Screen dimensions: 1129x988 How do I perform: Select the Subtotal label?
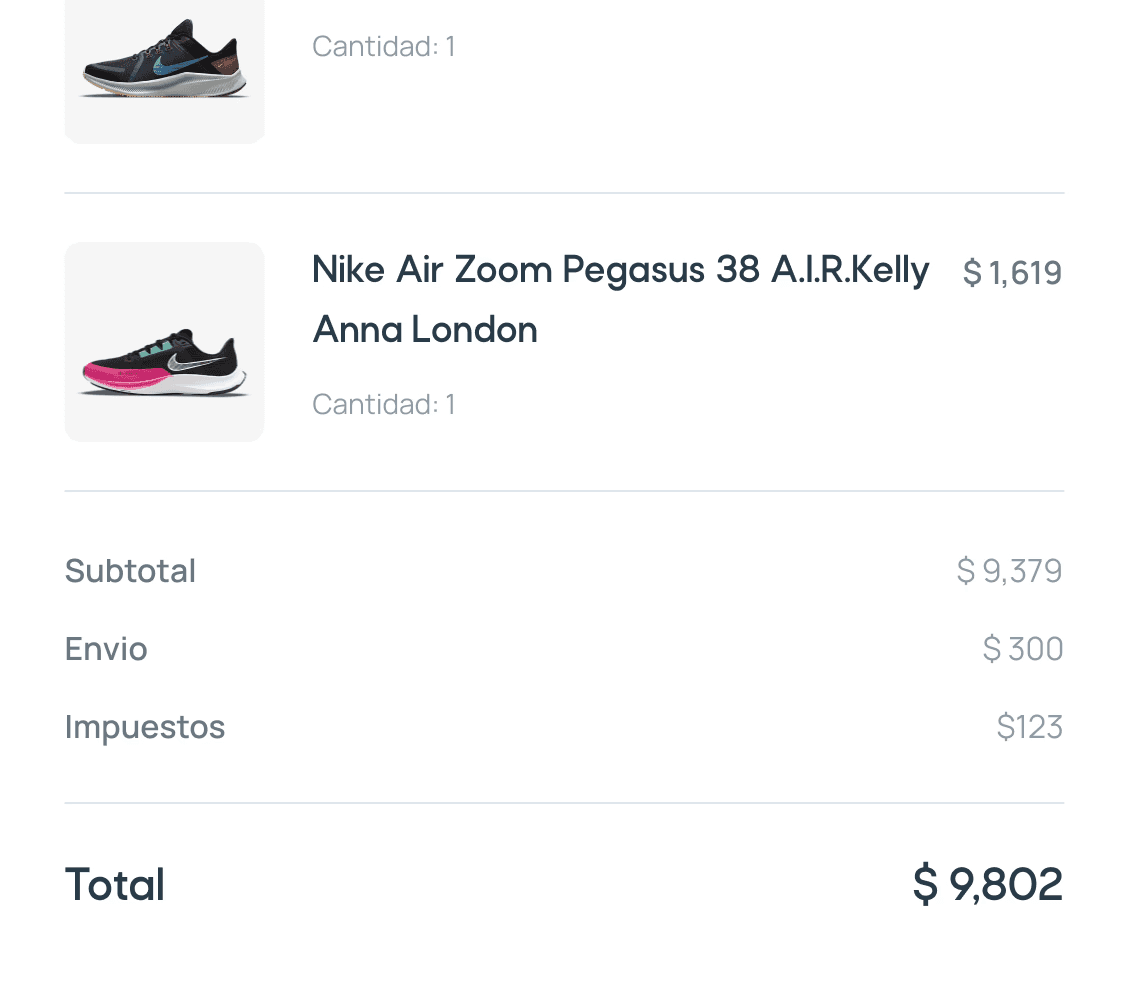[130, 571]
